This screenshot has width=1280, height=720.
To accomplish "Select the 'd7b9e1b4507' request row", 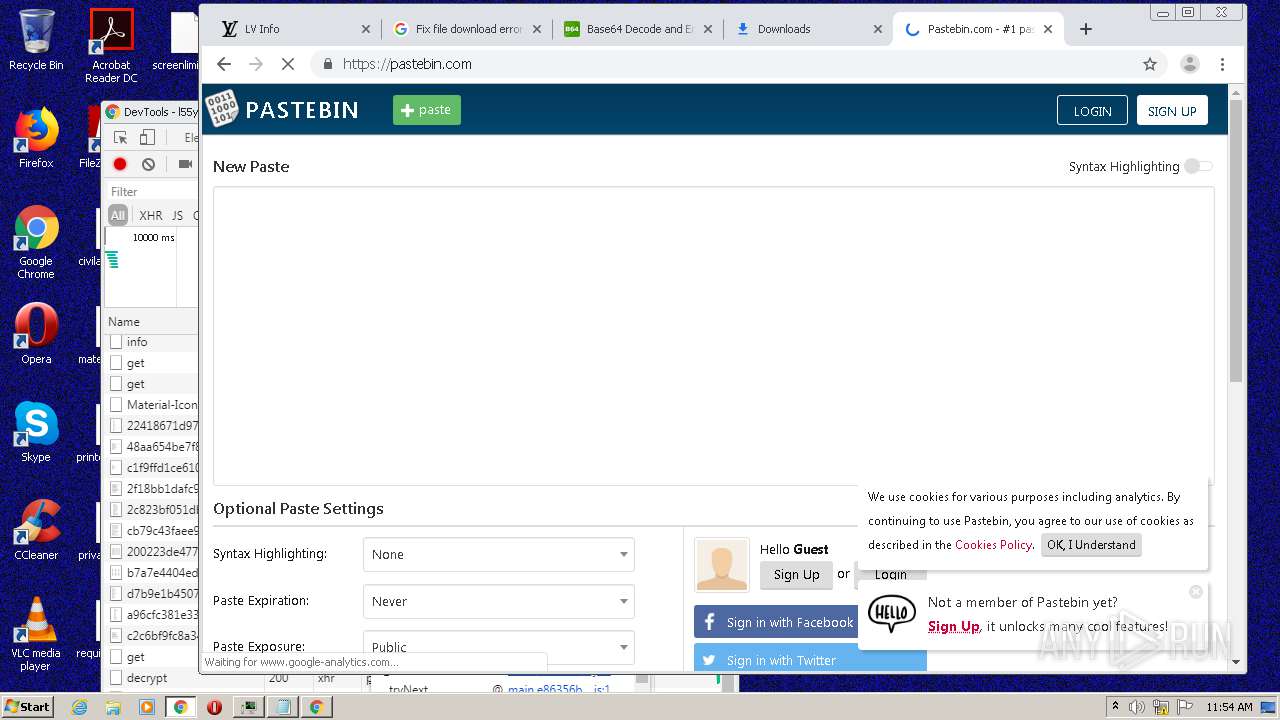I will [152, 594].
